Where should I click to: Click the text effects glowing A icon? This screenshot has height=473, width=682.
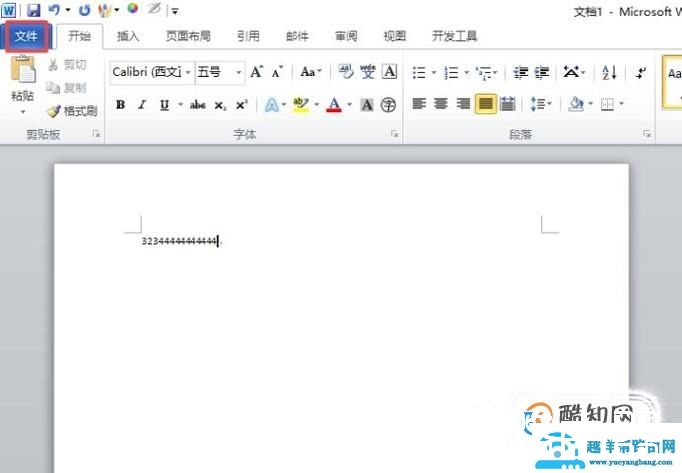click(x=271, y=105)
